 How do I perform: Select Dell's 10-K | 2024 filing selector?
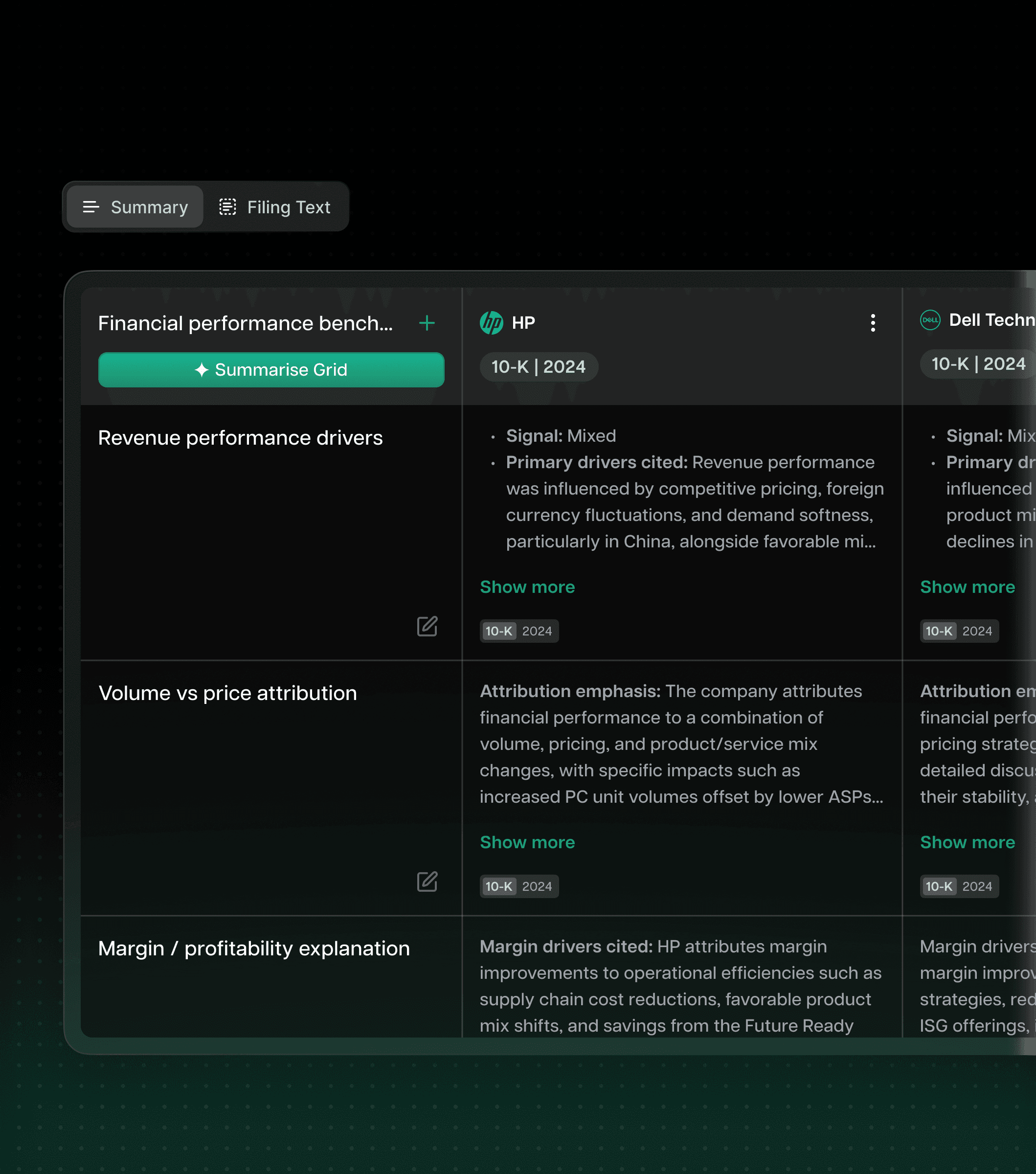tap(977, 363)
